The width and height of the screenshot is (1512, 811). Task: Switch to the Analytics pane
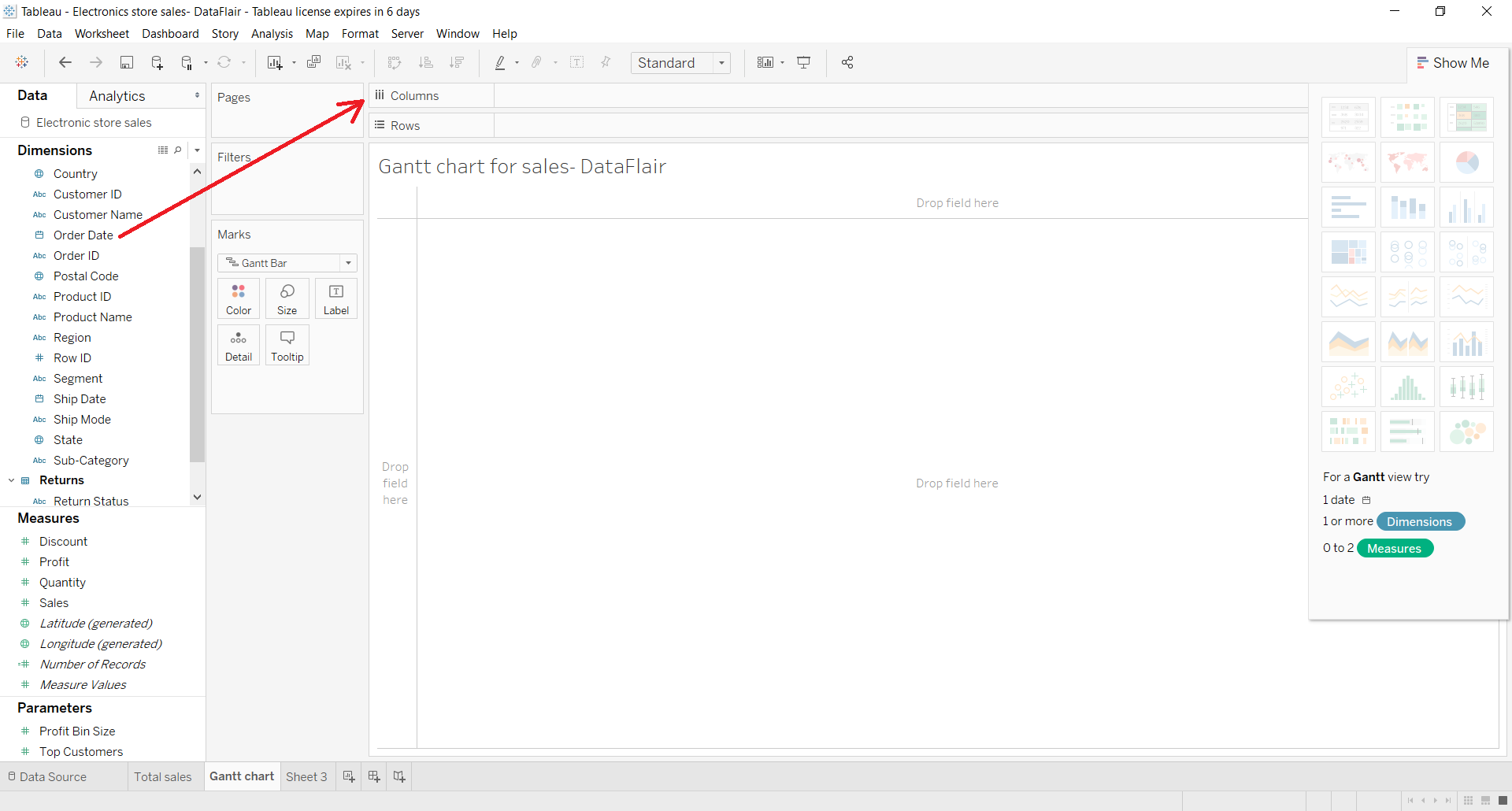point(117,95)
